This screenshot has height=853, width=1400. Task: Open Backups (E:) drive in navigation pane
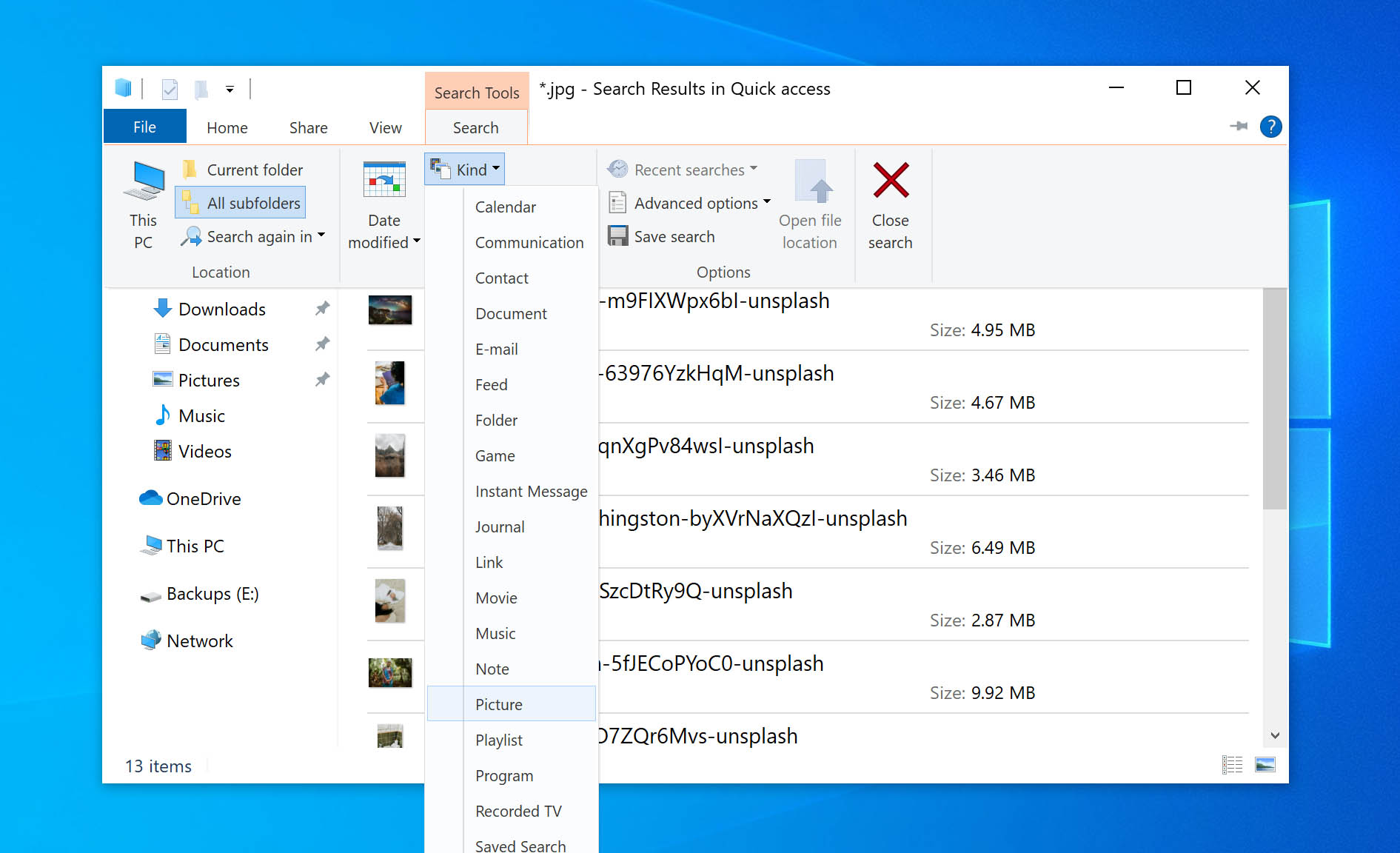point(199,594)
